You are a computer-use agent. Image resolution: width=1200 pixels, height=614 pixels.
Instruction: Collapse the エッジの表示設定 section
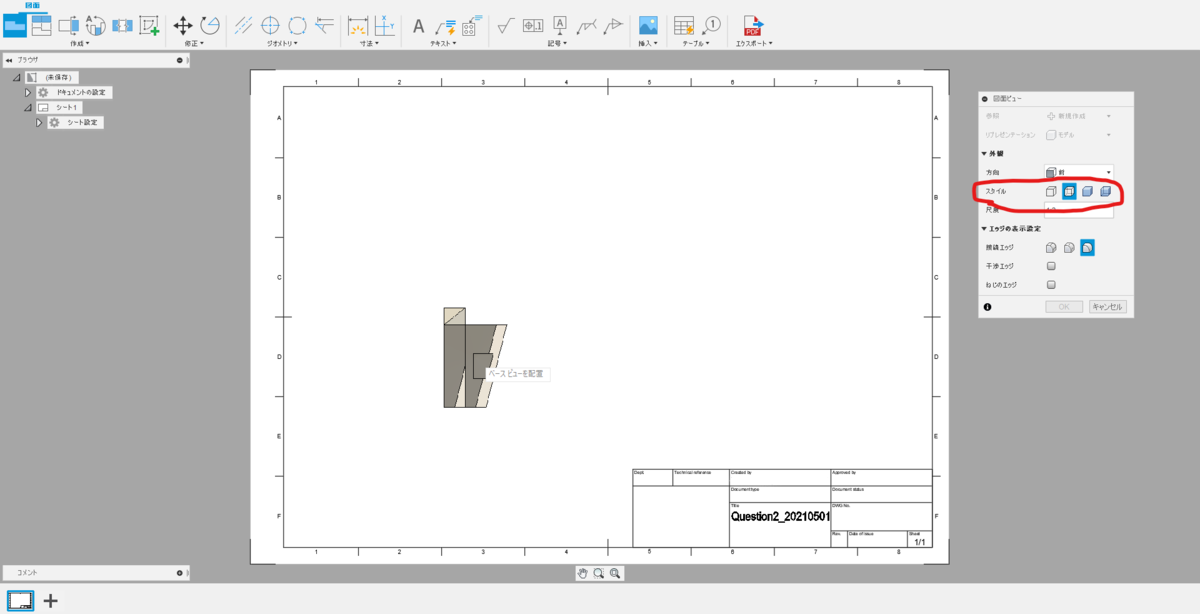[x=984, y=228]
